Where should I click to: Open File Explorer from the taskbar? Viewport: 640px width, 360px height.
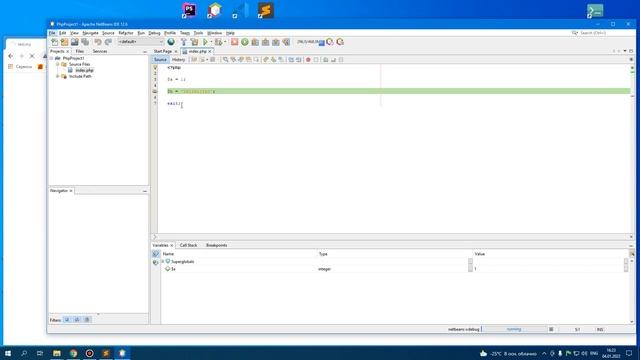coord(57,353)
